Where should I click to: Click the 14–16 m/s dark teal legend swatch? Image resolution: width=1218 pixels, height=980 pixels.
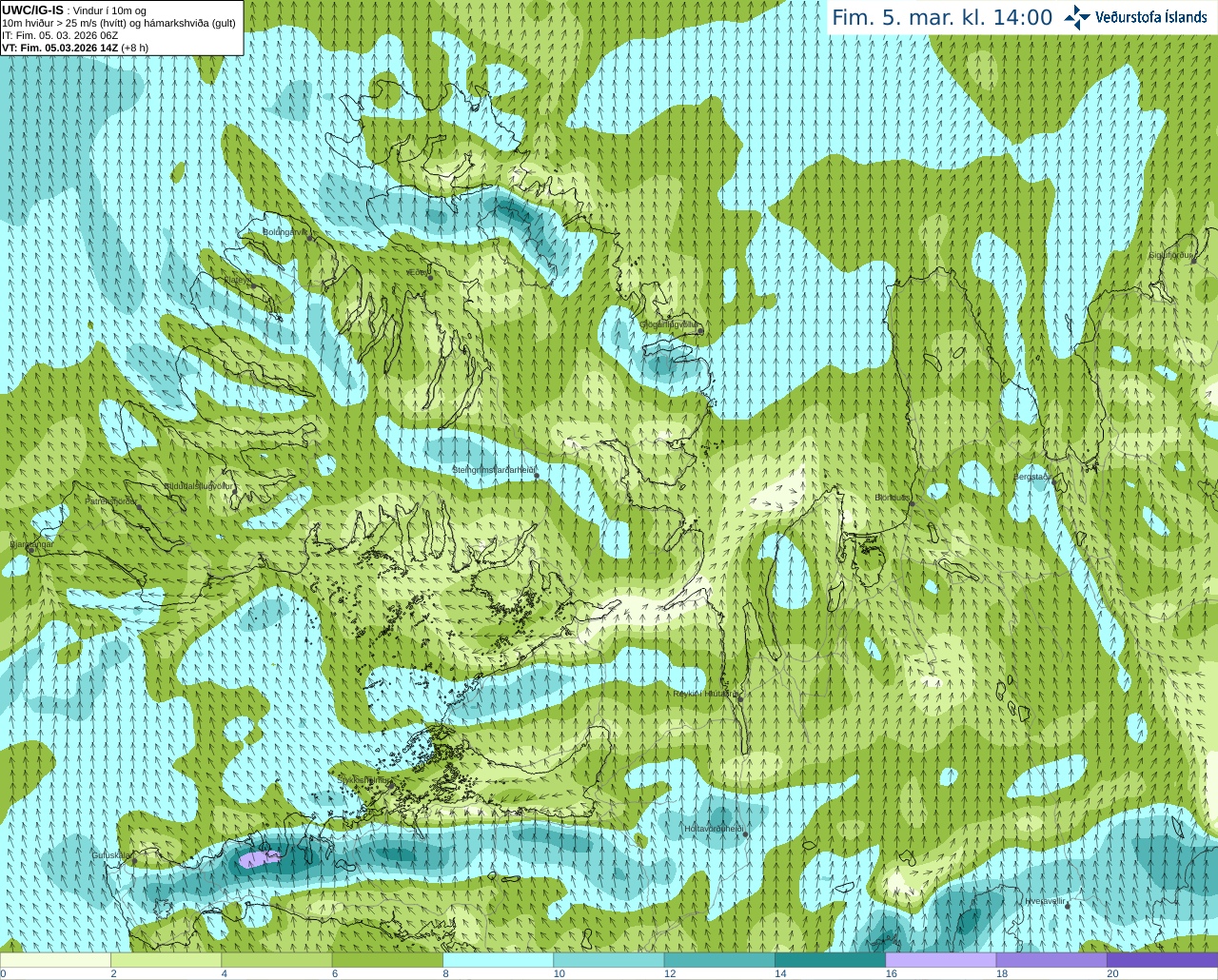click(830, 960)
